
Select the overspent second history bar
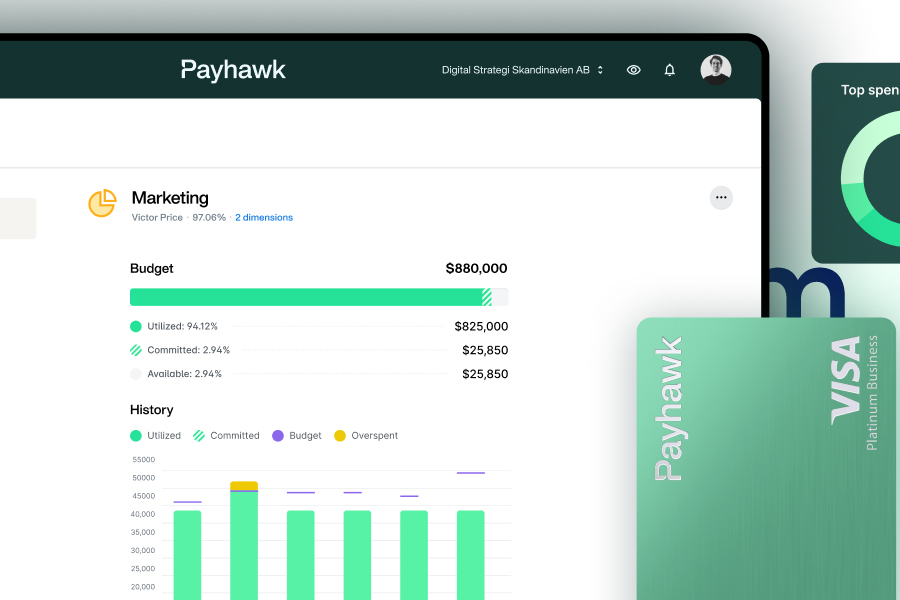(244, 540)
